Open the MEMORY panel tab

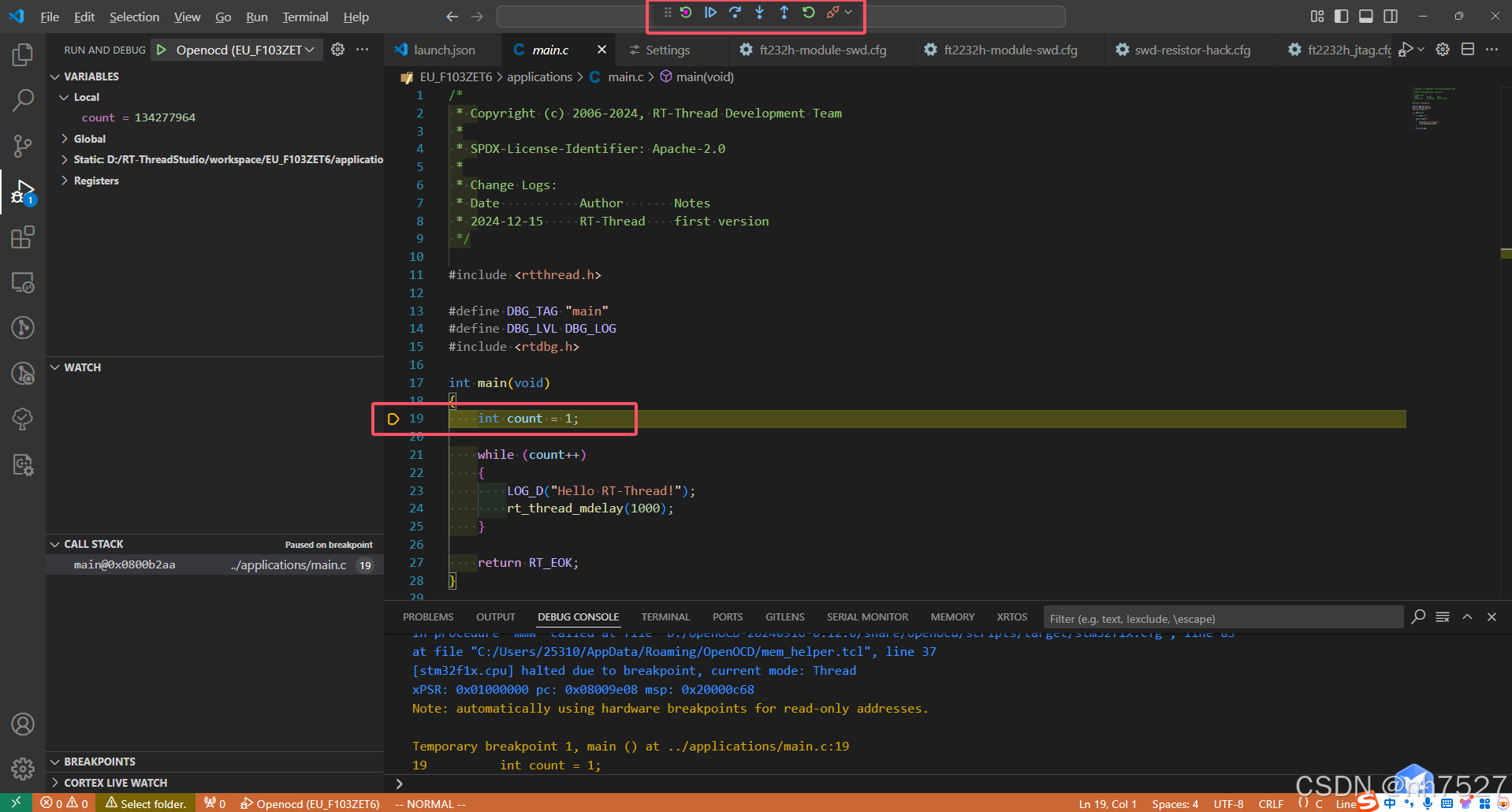[x=952, y=616]
